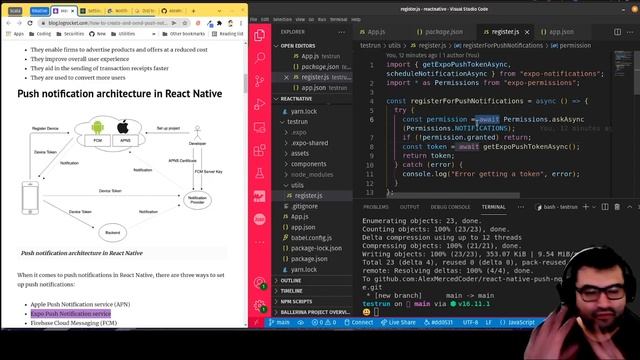Open the browser extensions puzzle icon
This screenshot has width=640, height=360.
pos(220,23)
